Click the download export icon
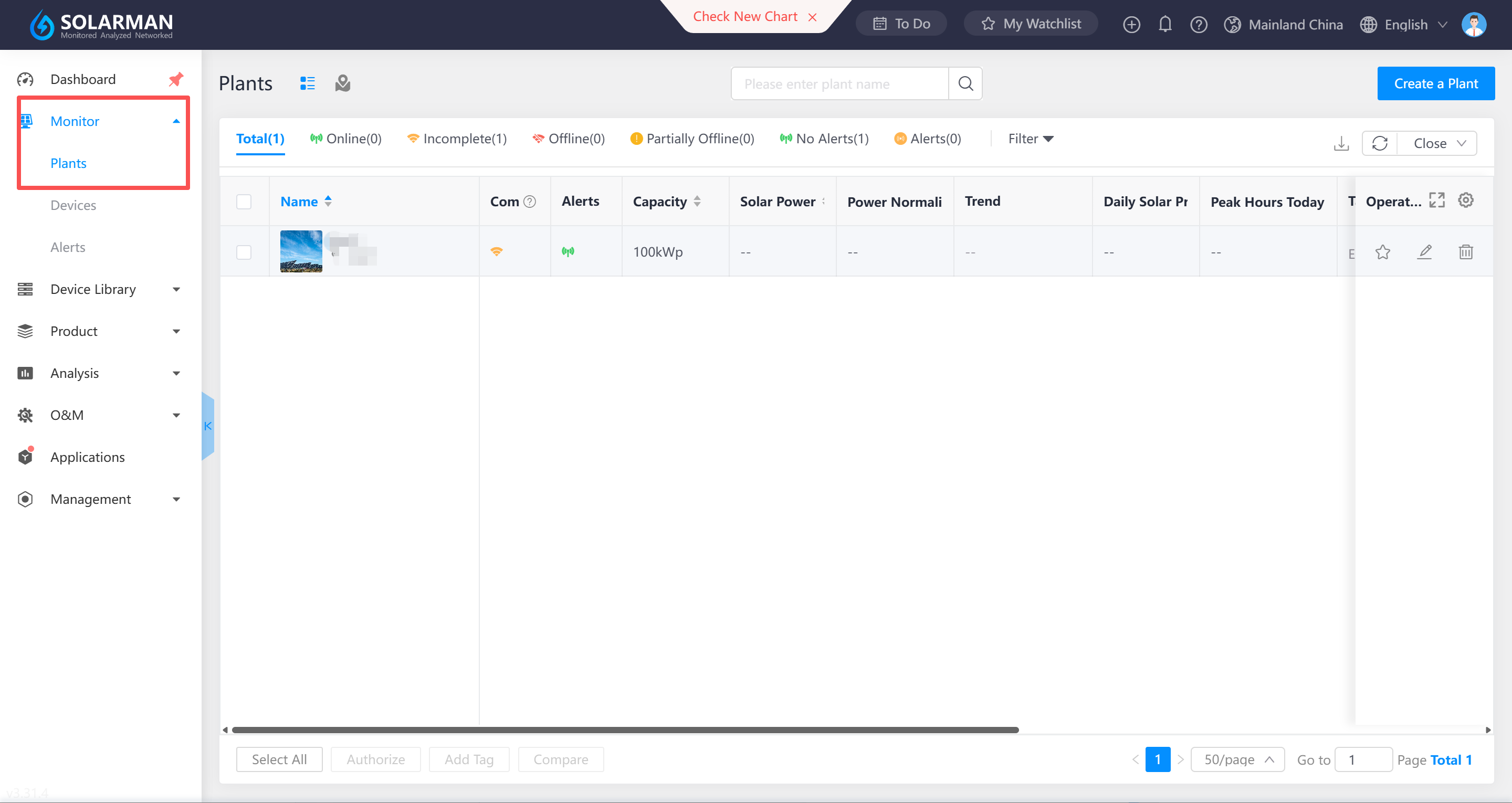The height and width of the screenshot is (803, 1512). coord(1341,143)
